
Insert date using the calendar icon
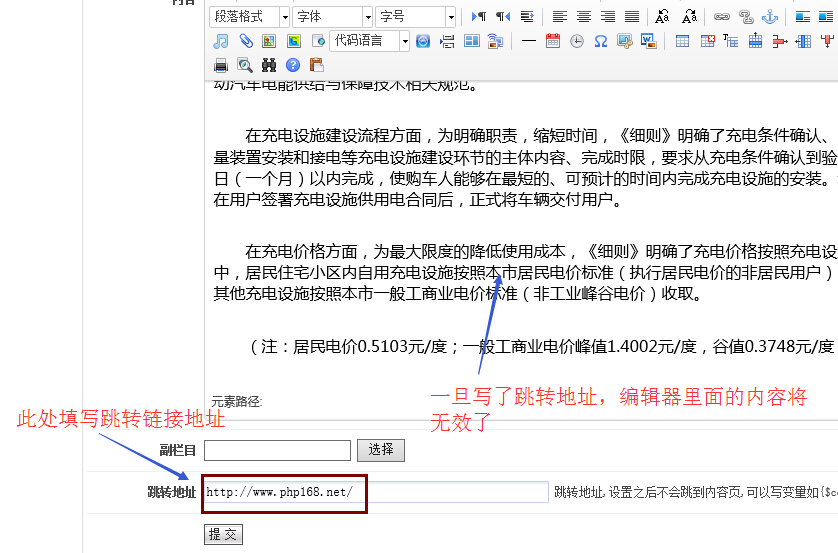click(x=553, y=41)
